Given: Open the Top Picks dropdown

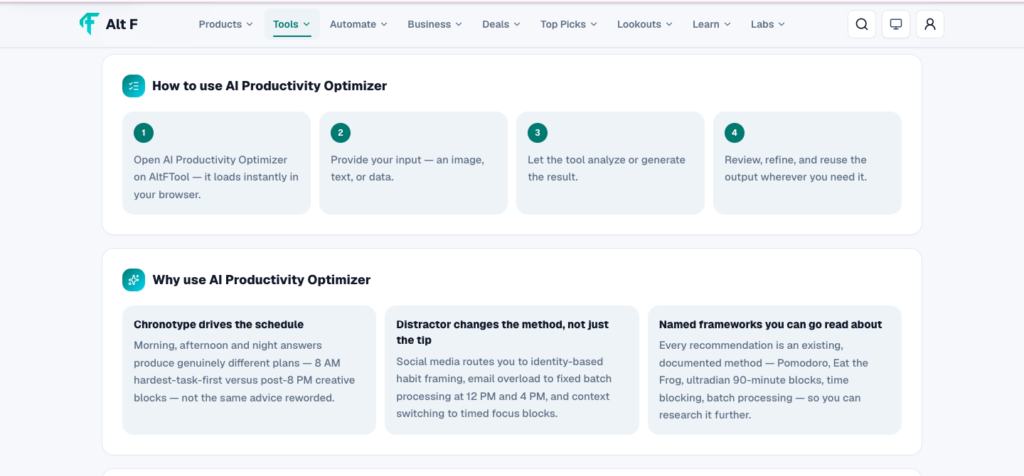Looking at the screenshot, I should pos(568,24).
